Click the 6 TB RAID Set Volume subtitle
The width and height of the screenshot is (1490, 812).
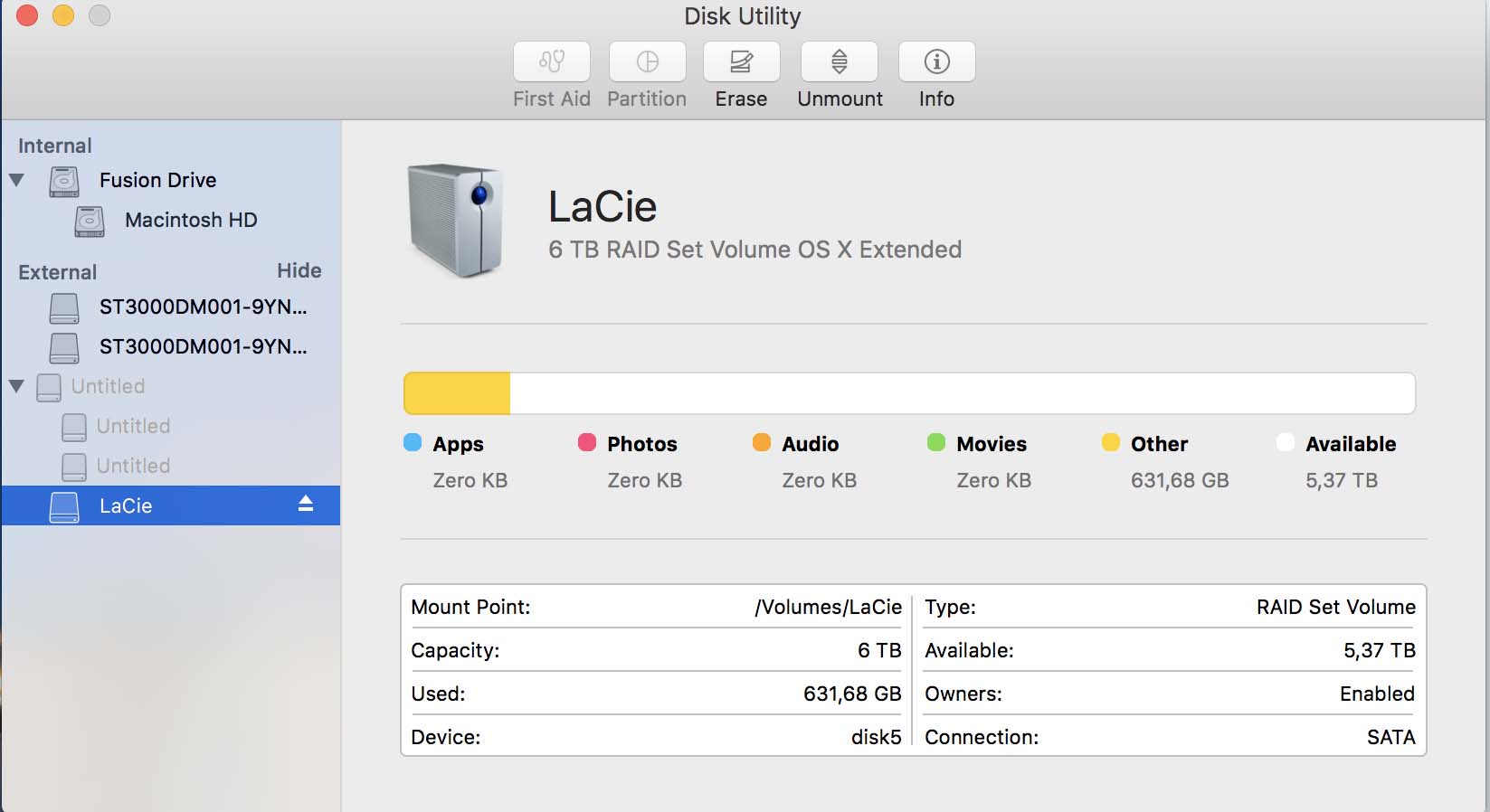click(755, 250)
